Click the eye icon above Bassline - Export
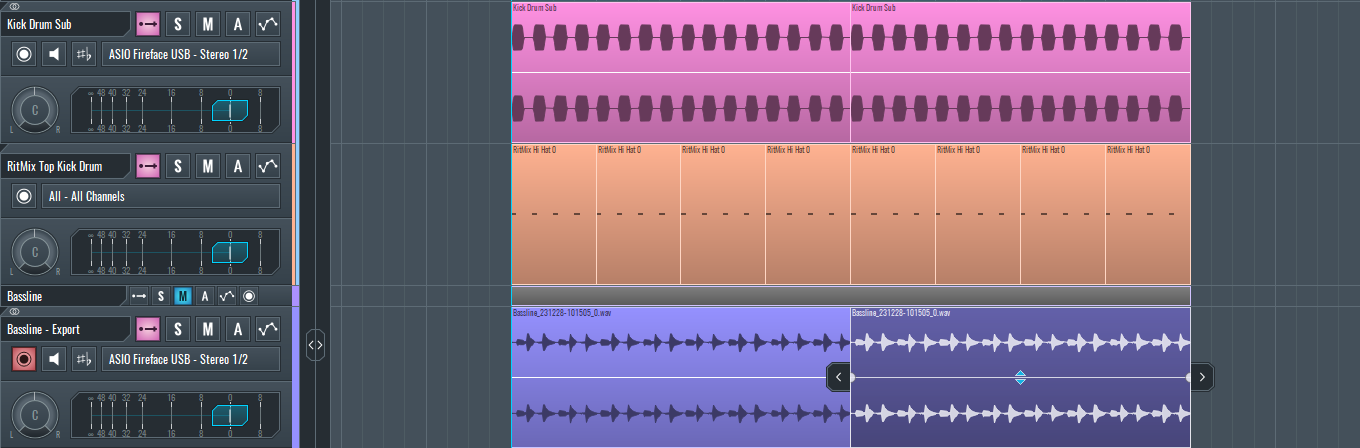1360x448 pixels. click(14, 311)
